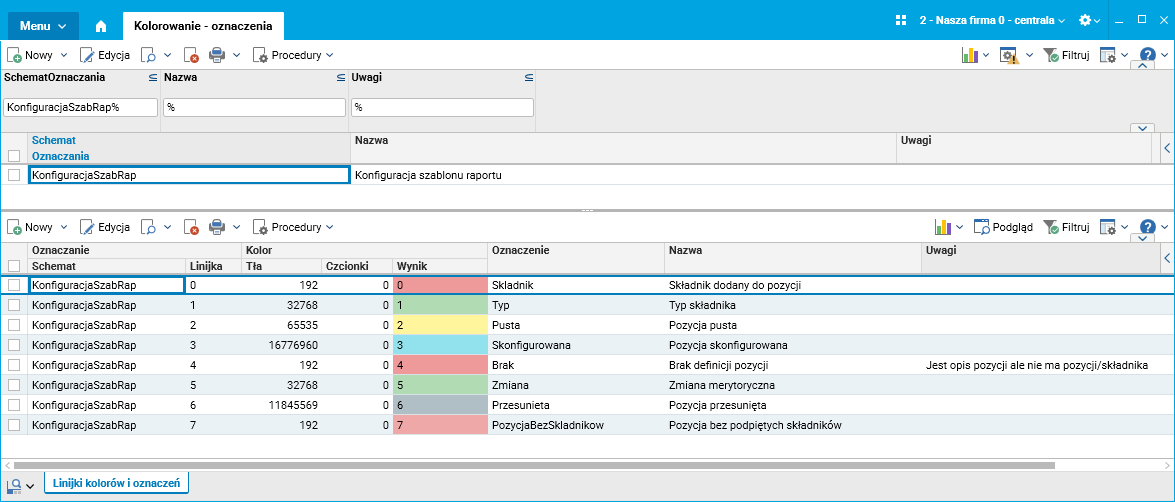The image size is (1175, 502).
Task: Click the search magnifier icon in lower toolbar
Action: (x=149, y=227)
